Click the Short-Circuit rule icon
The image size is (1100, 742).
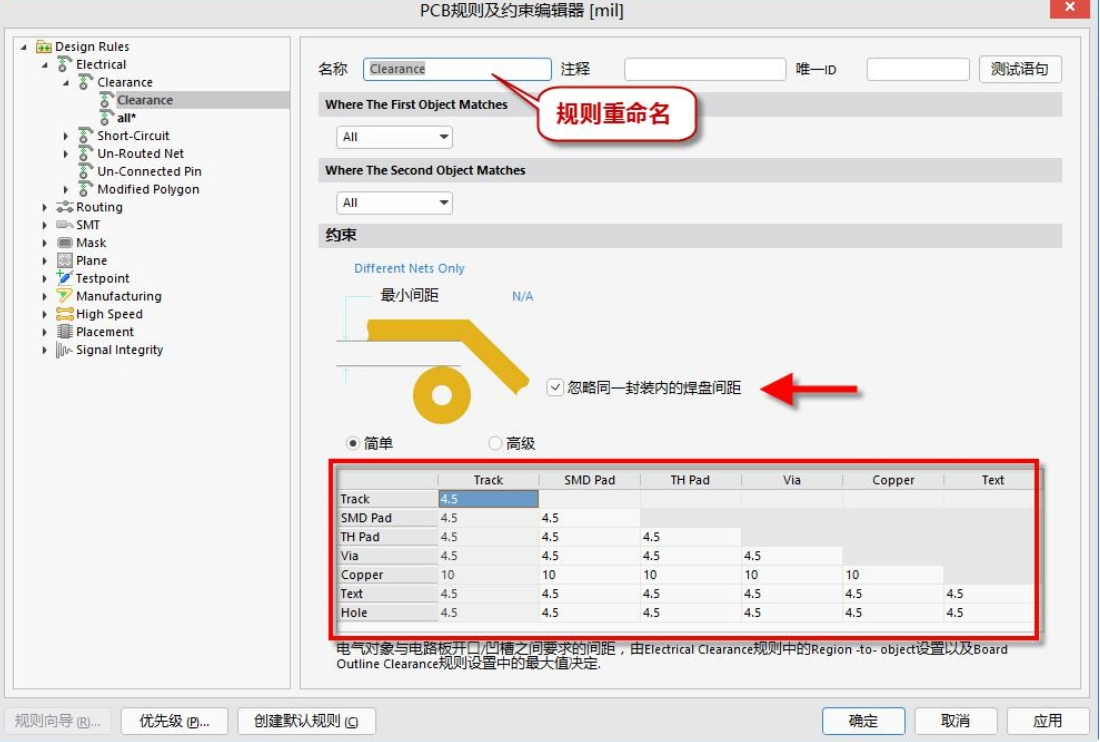click(x=86, y=135)
